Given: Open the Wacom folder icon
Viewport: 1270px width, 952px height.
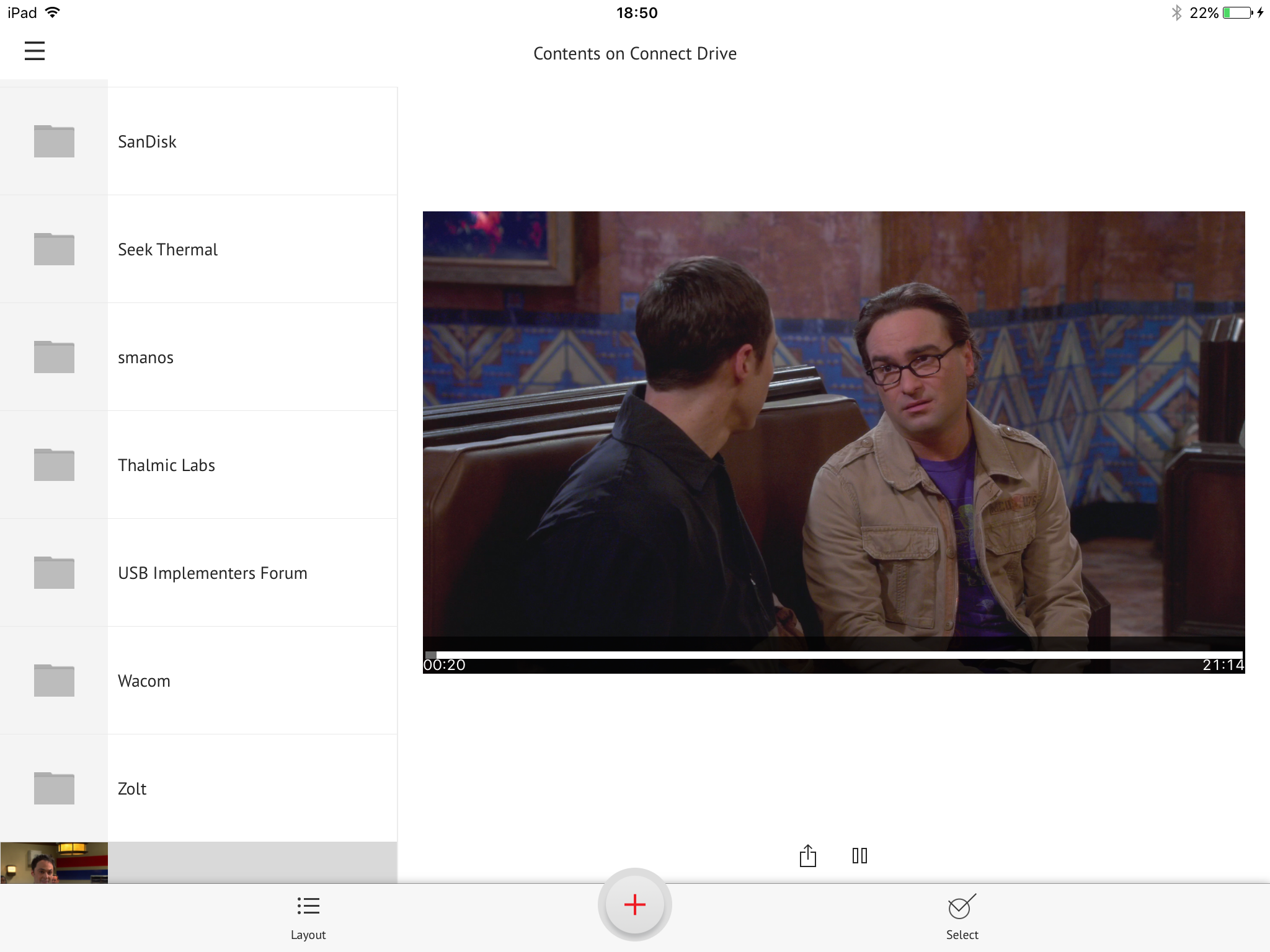Looking at the screenshot, I should click(x=54, y=681).
